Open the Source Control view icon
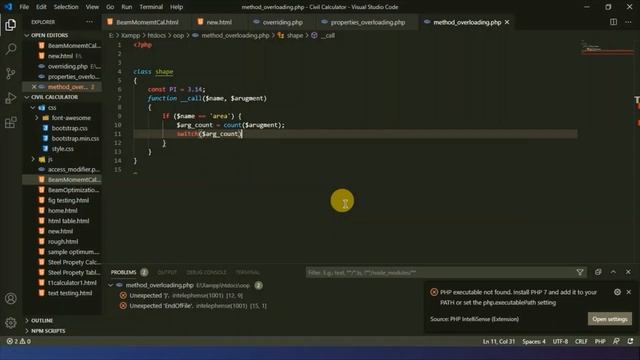 click(11, 73)
